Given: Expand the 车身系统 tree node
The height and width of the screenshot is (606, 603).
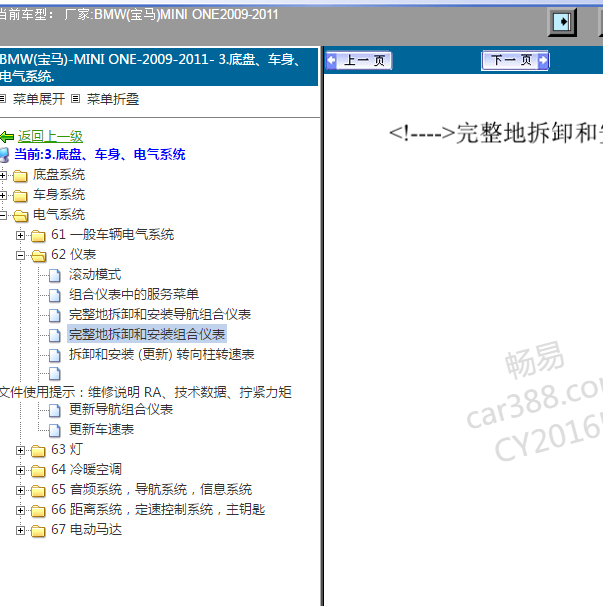Looking at the screenshot, I should pyautogui.click(x=3, y=196).
